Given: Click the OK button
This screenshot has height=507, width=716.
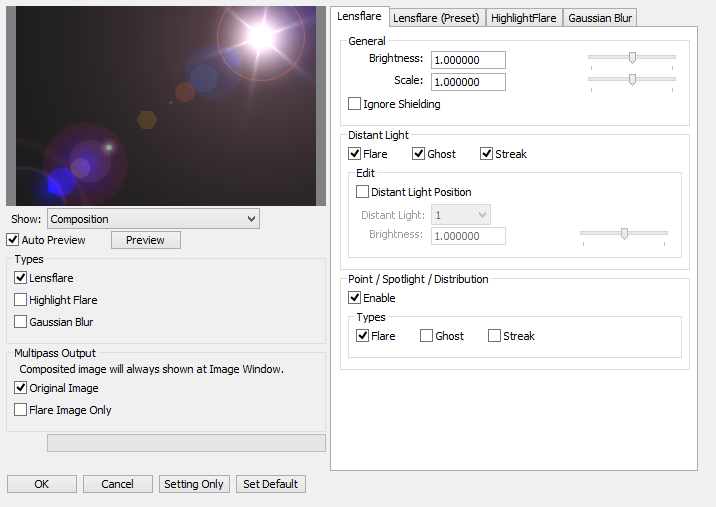Looking at the screenshot, I should click(x=42, y=484).
